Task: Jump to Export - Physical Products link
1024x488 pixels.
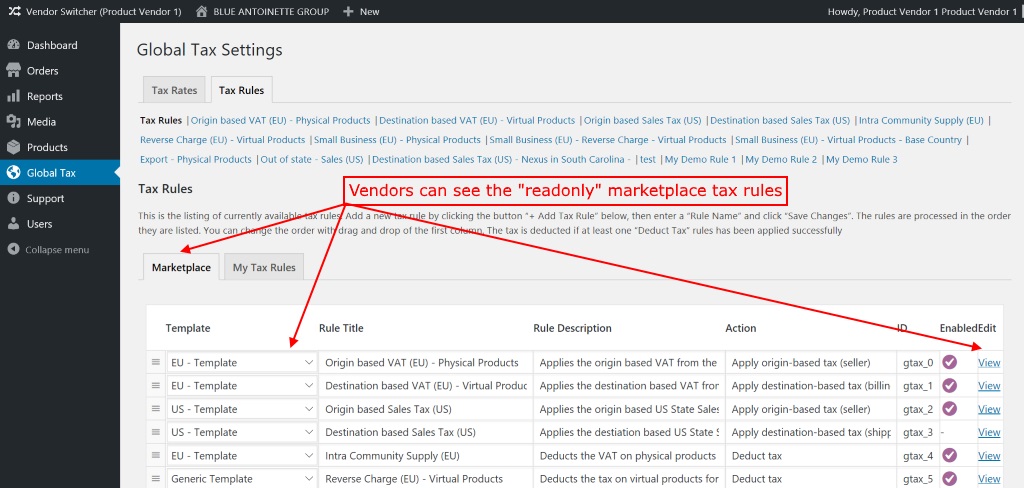Action: pos(196,159)
